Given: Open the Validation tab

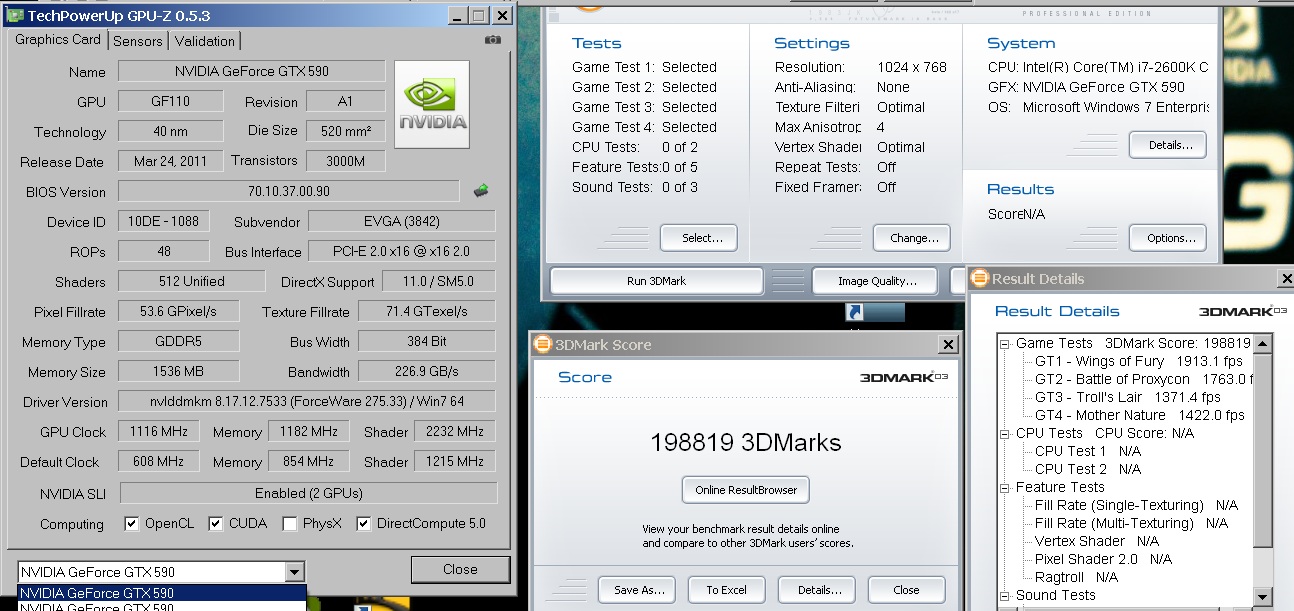Looking at the screenshot, I should (205, 41).
